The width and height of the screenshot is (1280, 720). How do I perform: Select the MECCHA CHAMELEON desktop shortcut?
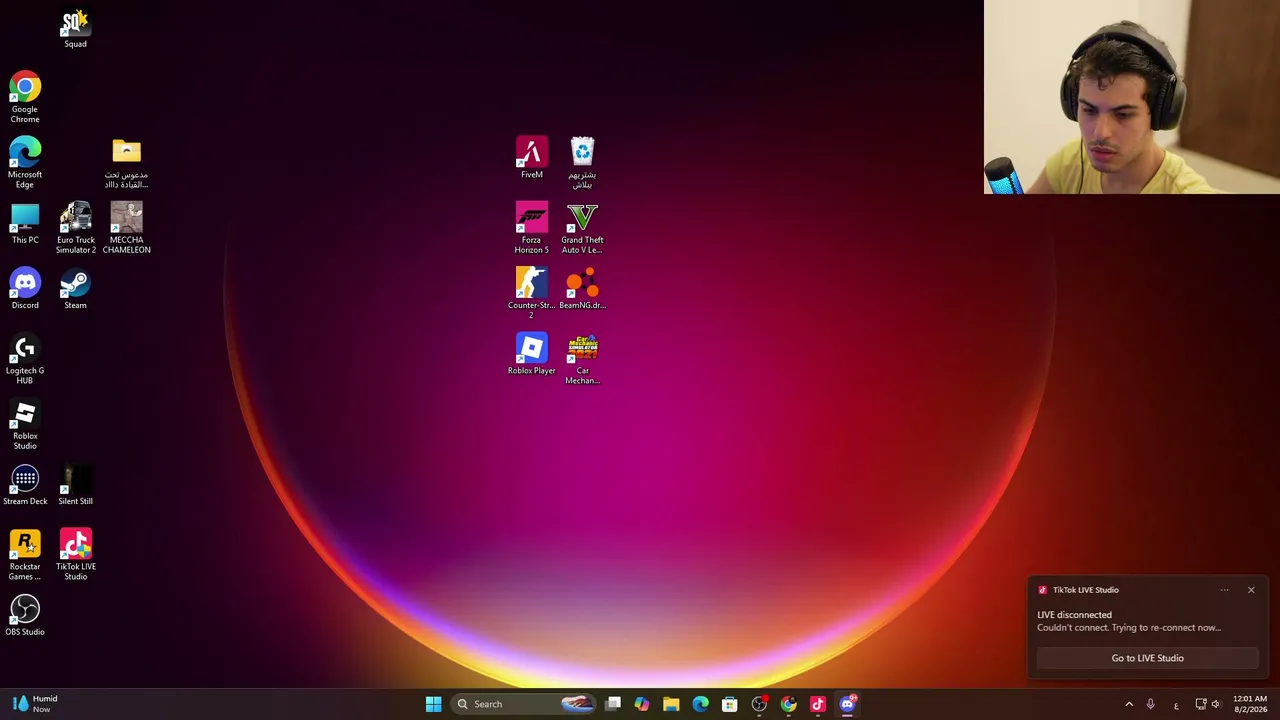point(126,228)
